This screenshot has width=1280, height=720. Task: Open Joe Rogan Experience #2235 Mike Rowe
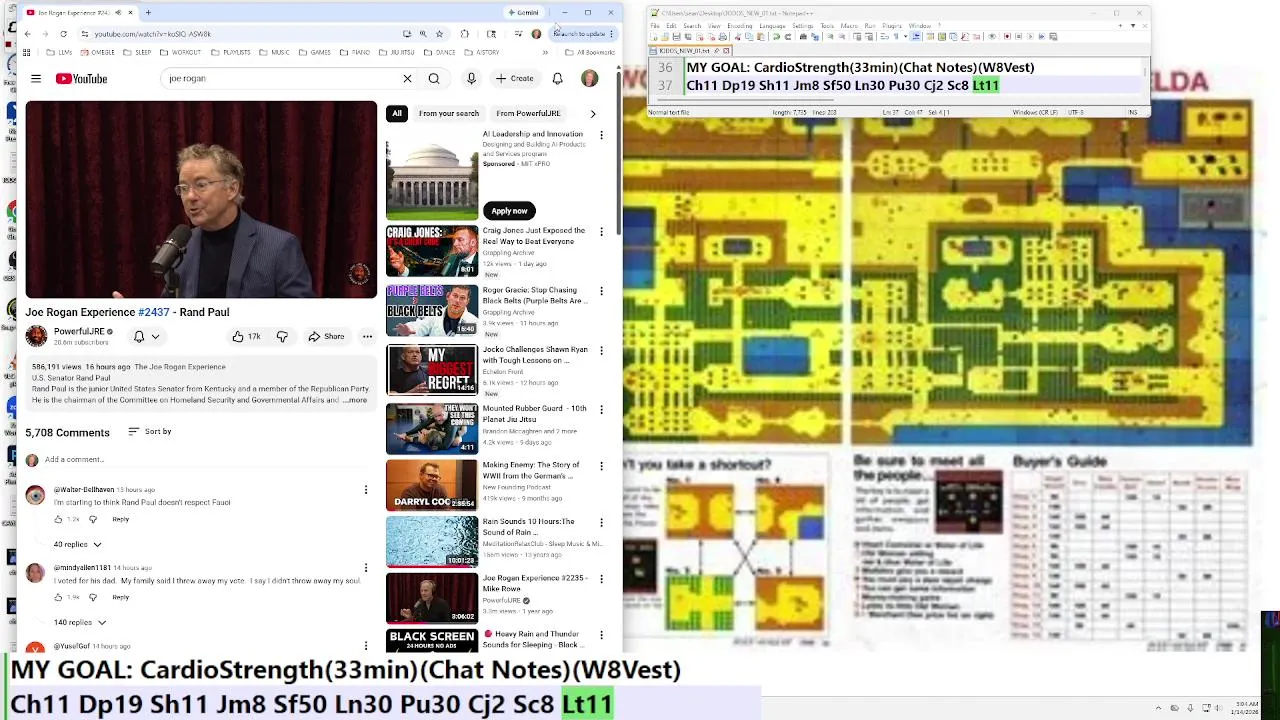click(x=432, y=598)
